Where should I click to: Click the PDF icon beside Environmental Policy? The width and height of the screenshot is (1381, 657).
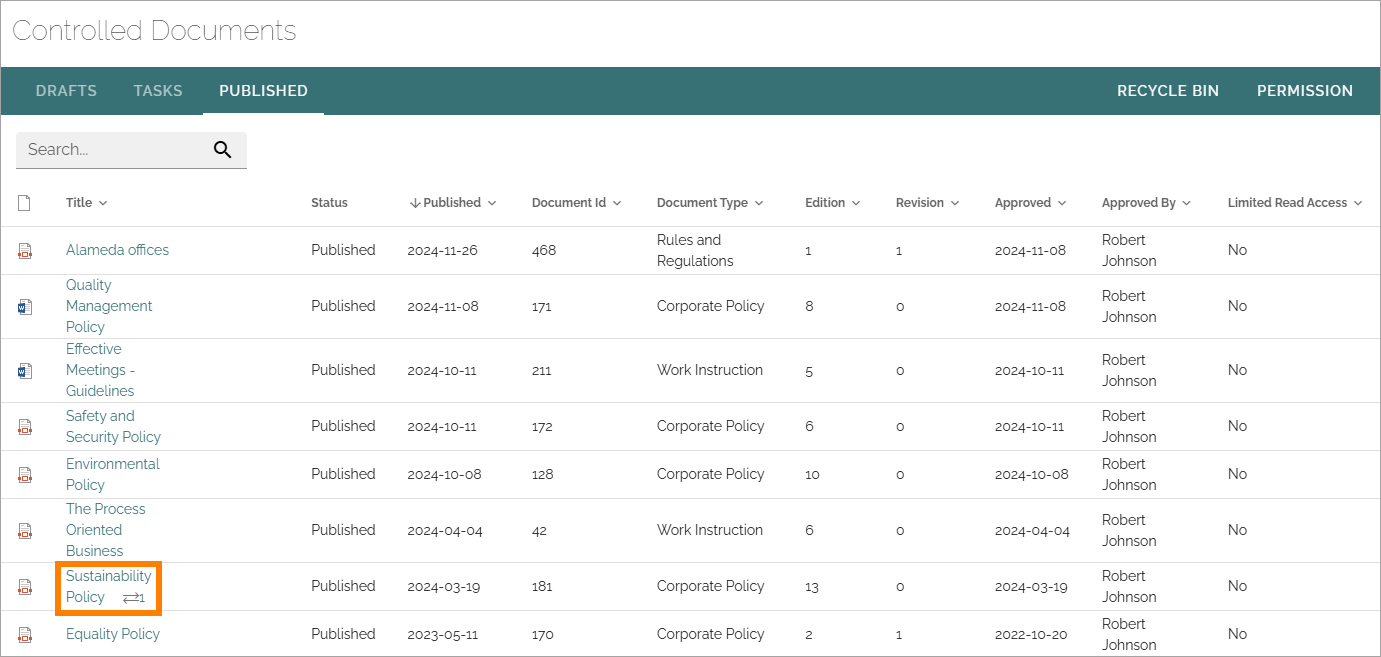pos(25,475)
